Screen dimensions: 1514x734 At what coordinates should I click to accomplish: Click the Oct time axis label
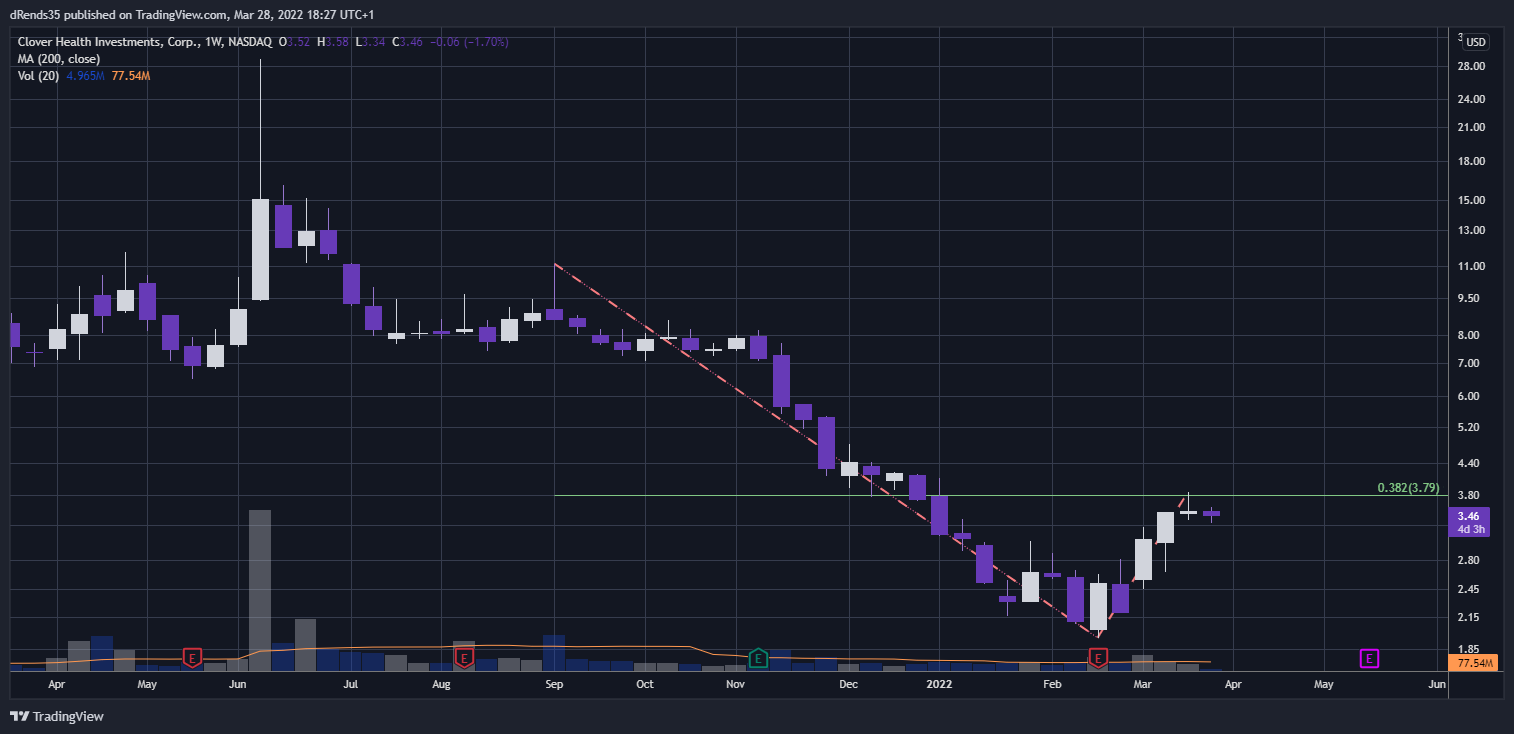click(x=645, y=685)
